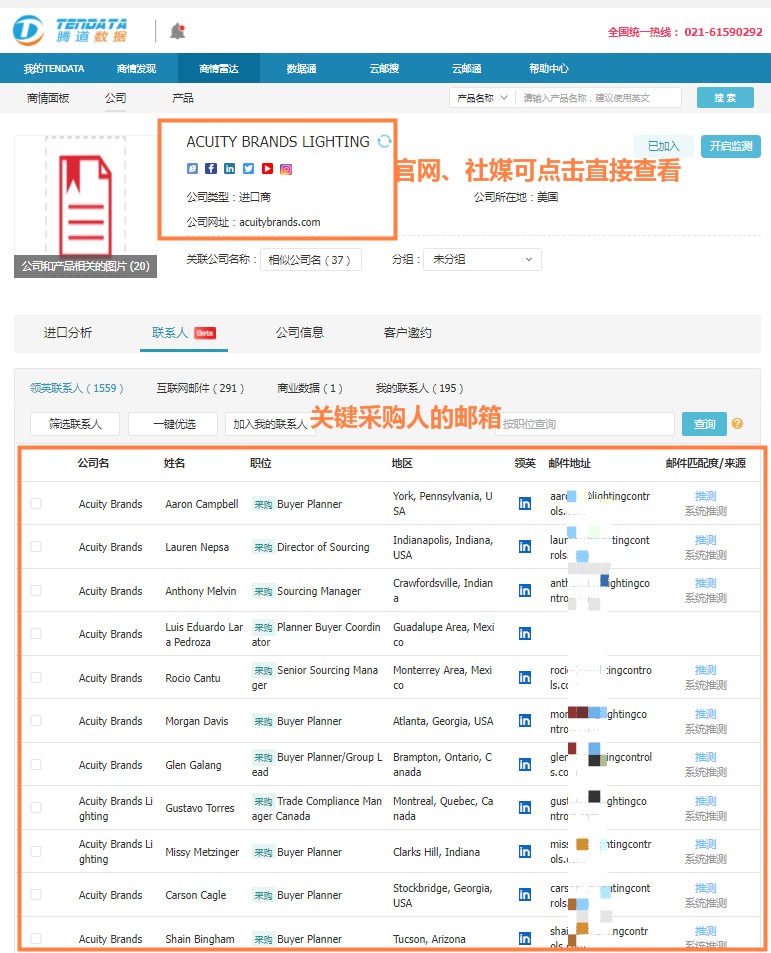Open the company's Facebook page icon
Screen dimensions: 771x953
point(211,168)
